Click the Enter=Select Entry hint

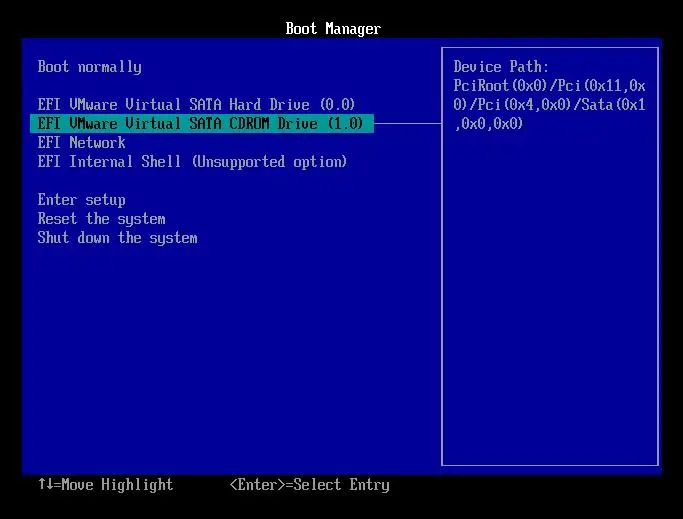(309, 485)
